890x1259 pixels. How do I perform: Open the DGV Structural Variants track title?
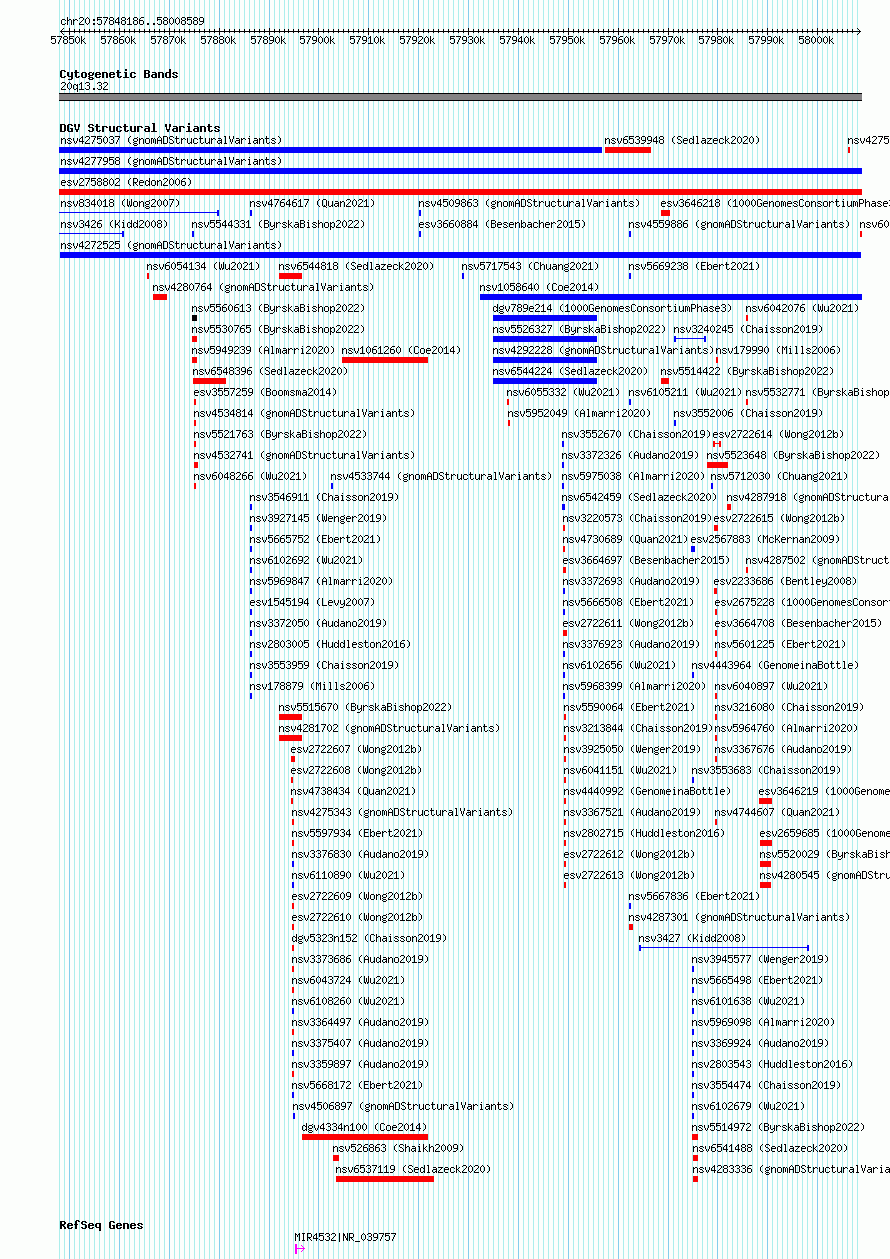click(139, 128)
